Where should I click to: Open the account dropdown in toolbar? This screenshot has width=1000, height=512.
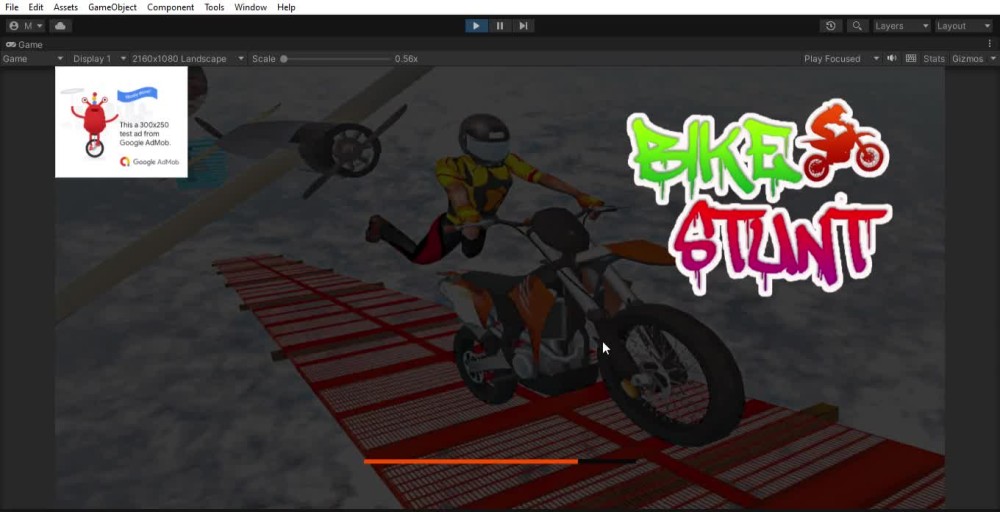pos(26,26)
